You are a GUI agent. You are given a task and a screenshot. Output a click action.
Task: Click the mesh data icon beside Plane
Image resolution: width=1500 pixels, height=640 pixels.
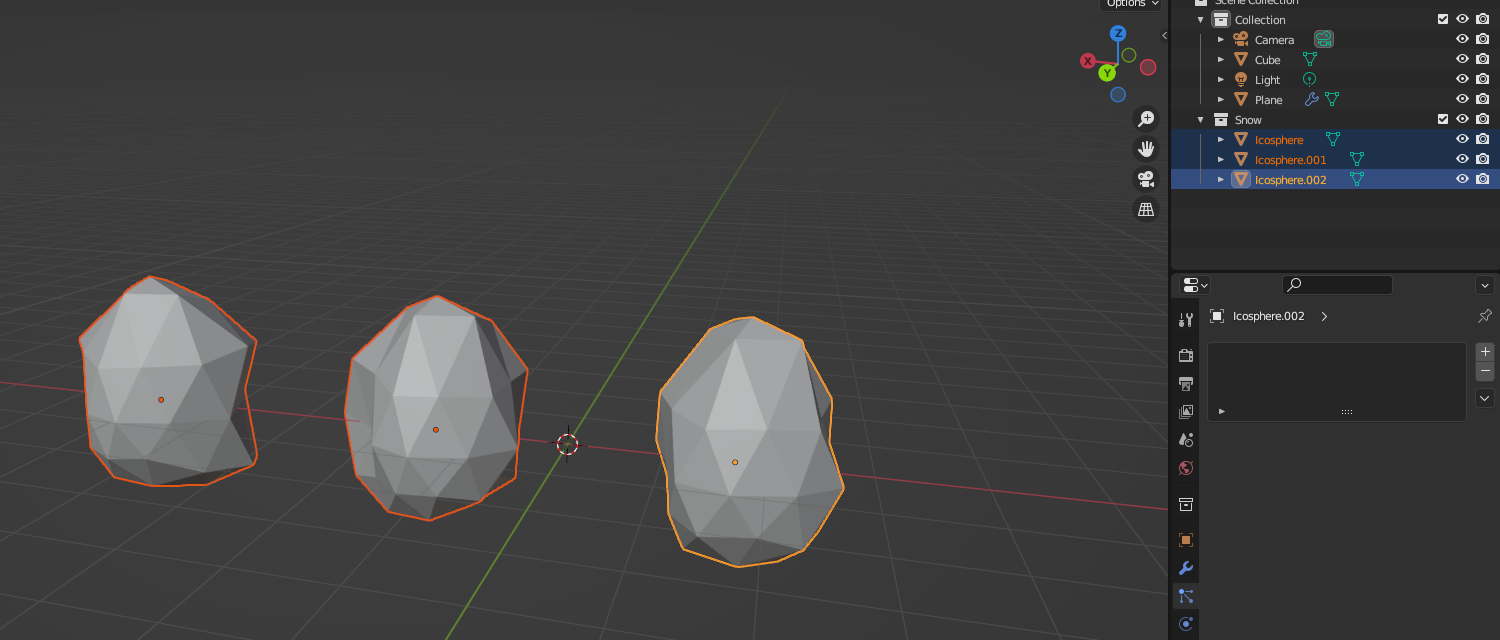click(1332, 99)
